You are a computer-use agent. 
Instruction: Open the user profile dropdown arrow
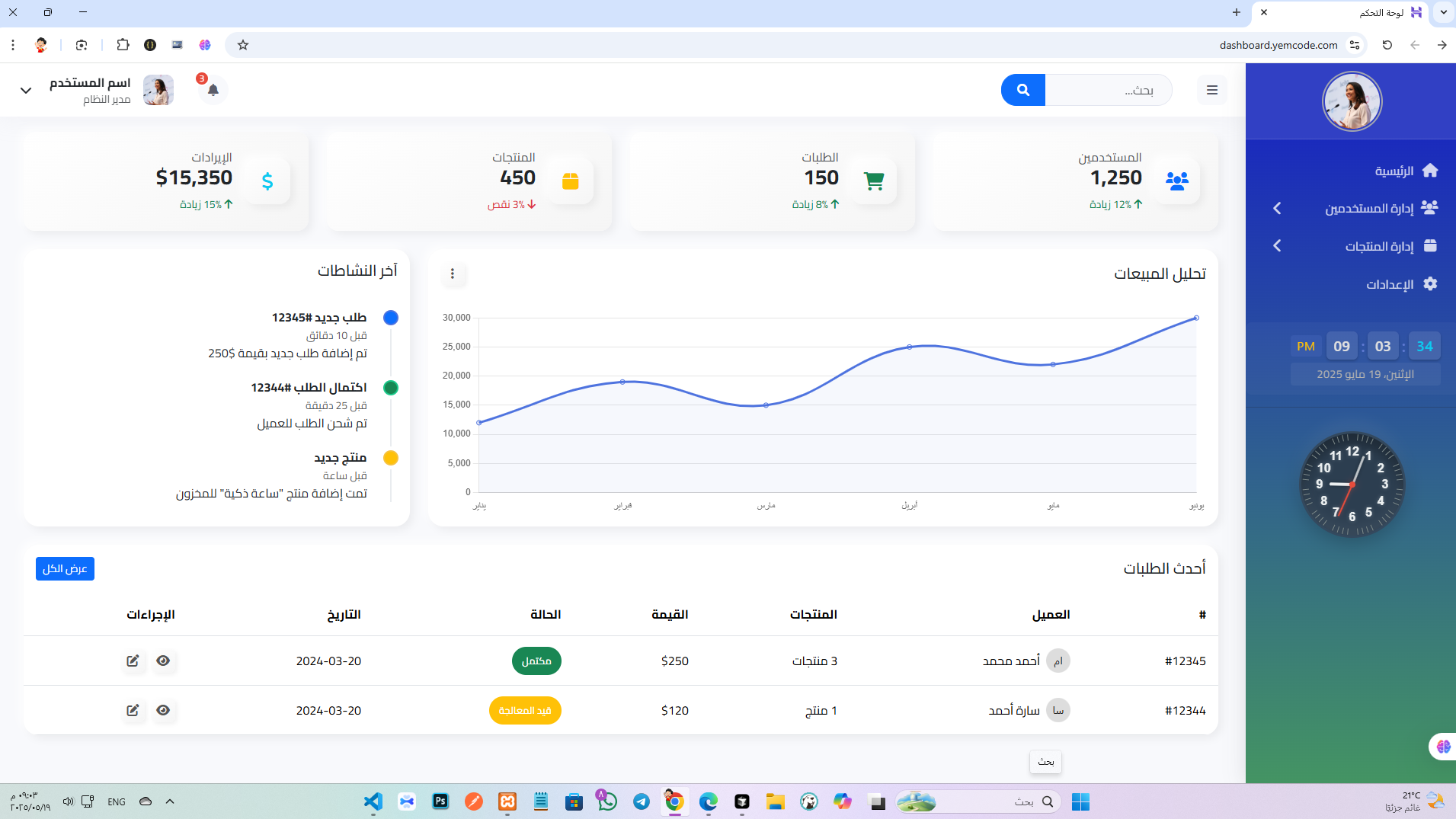point(26,91)
